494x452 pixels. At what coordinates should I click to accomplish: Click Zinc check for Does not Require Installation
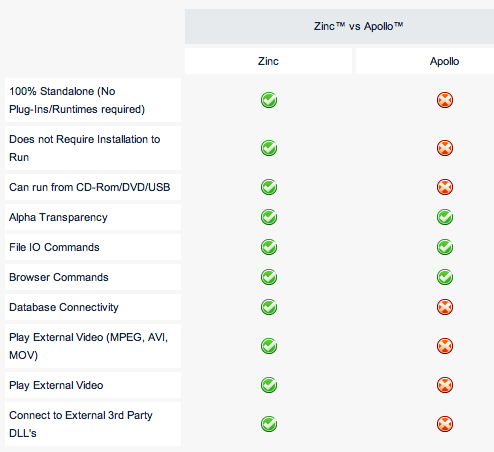point(269,148)
